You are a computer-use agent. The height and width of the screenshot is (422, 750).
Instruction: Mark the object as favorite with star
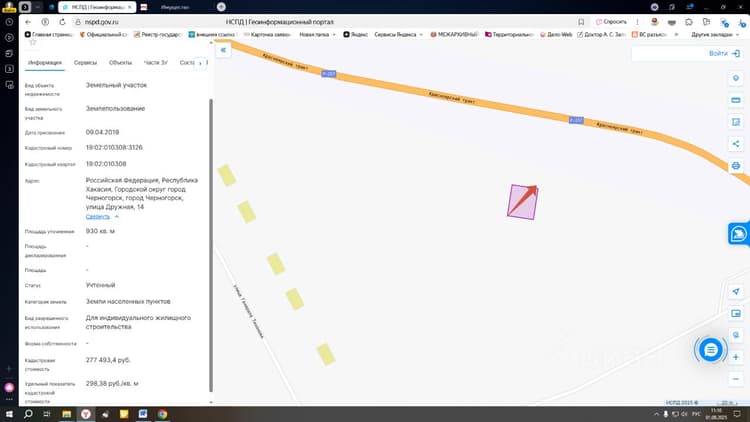click(x=33, y=43)
